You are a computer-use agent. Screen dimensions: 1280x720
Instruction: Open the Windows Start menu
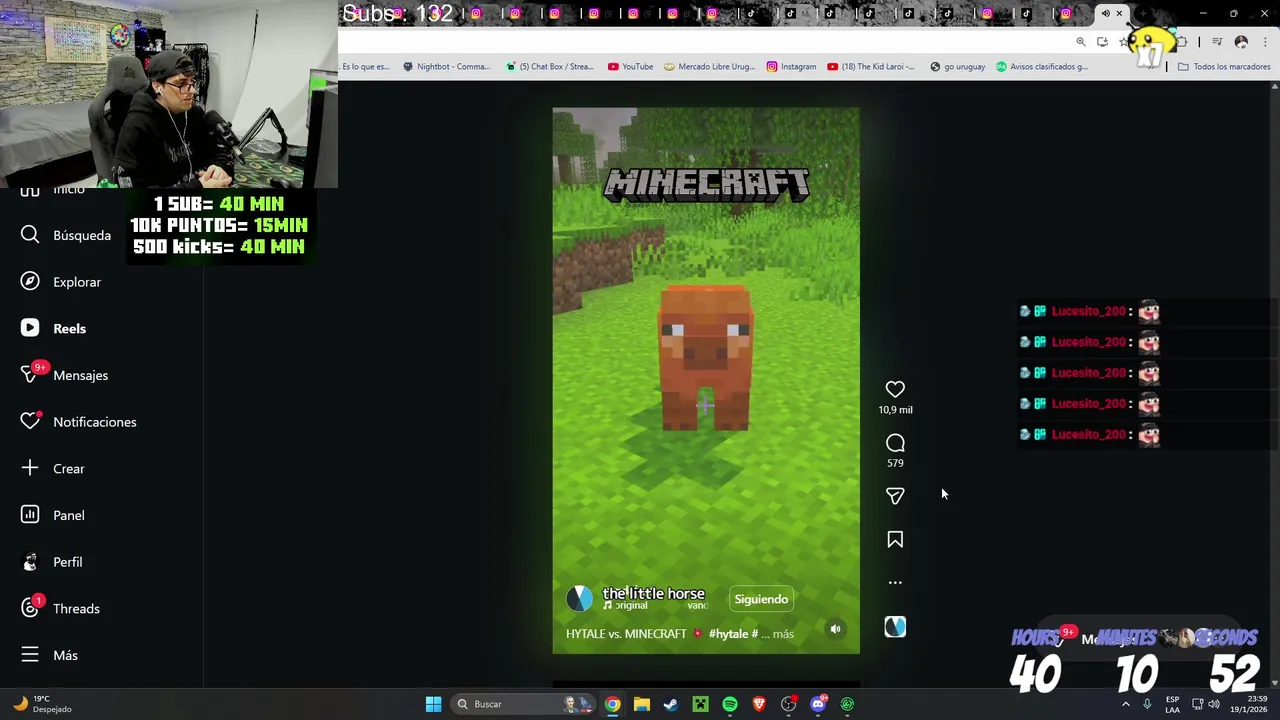433,704
